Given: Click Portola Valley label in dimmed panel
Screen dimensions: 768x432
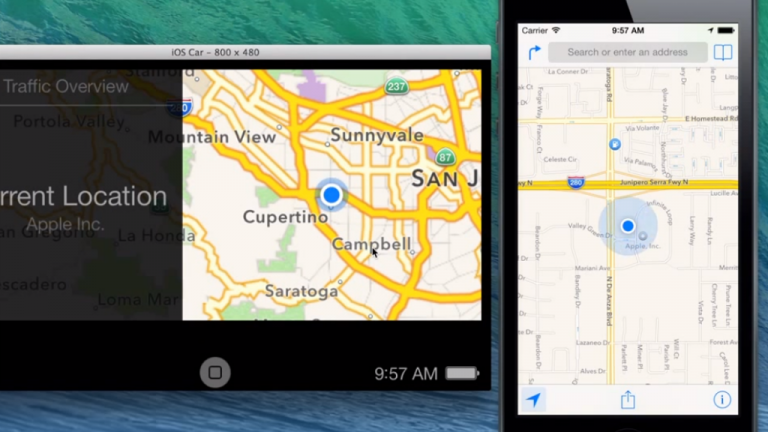Looking at the screenshot, I should [69, 121].
